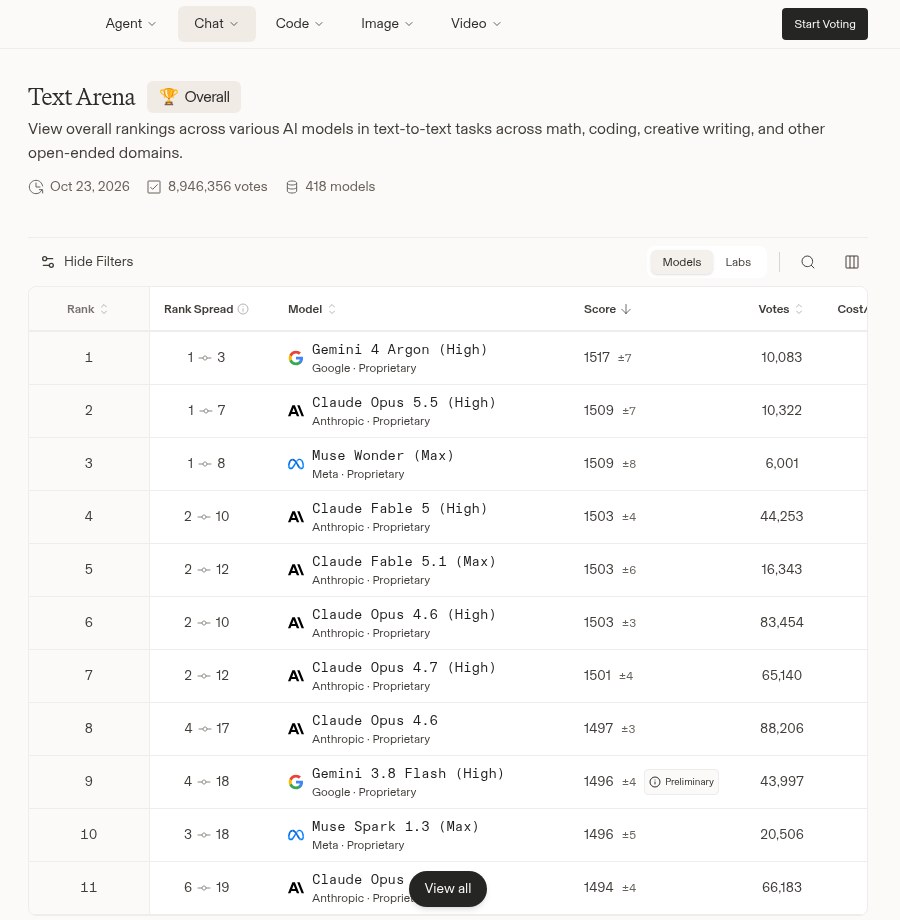Click the info icon in Preliminary badge

point(655,782)
